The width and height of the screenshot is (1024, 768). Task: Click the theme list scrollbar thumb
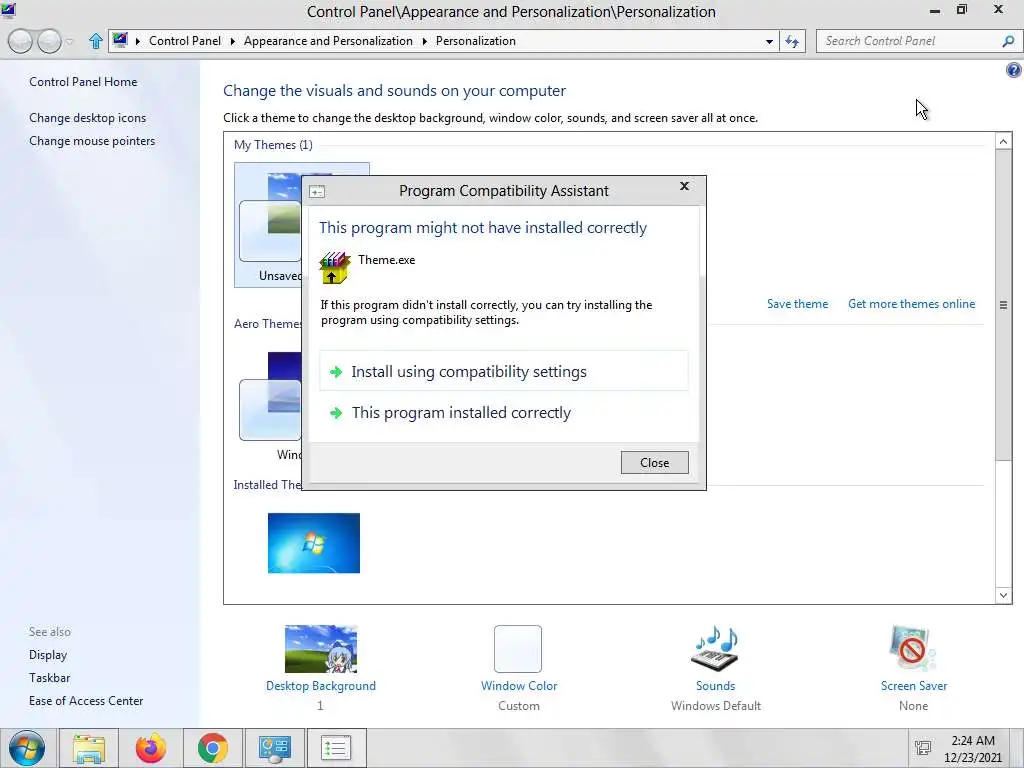1004,305
